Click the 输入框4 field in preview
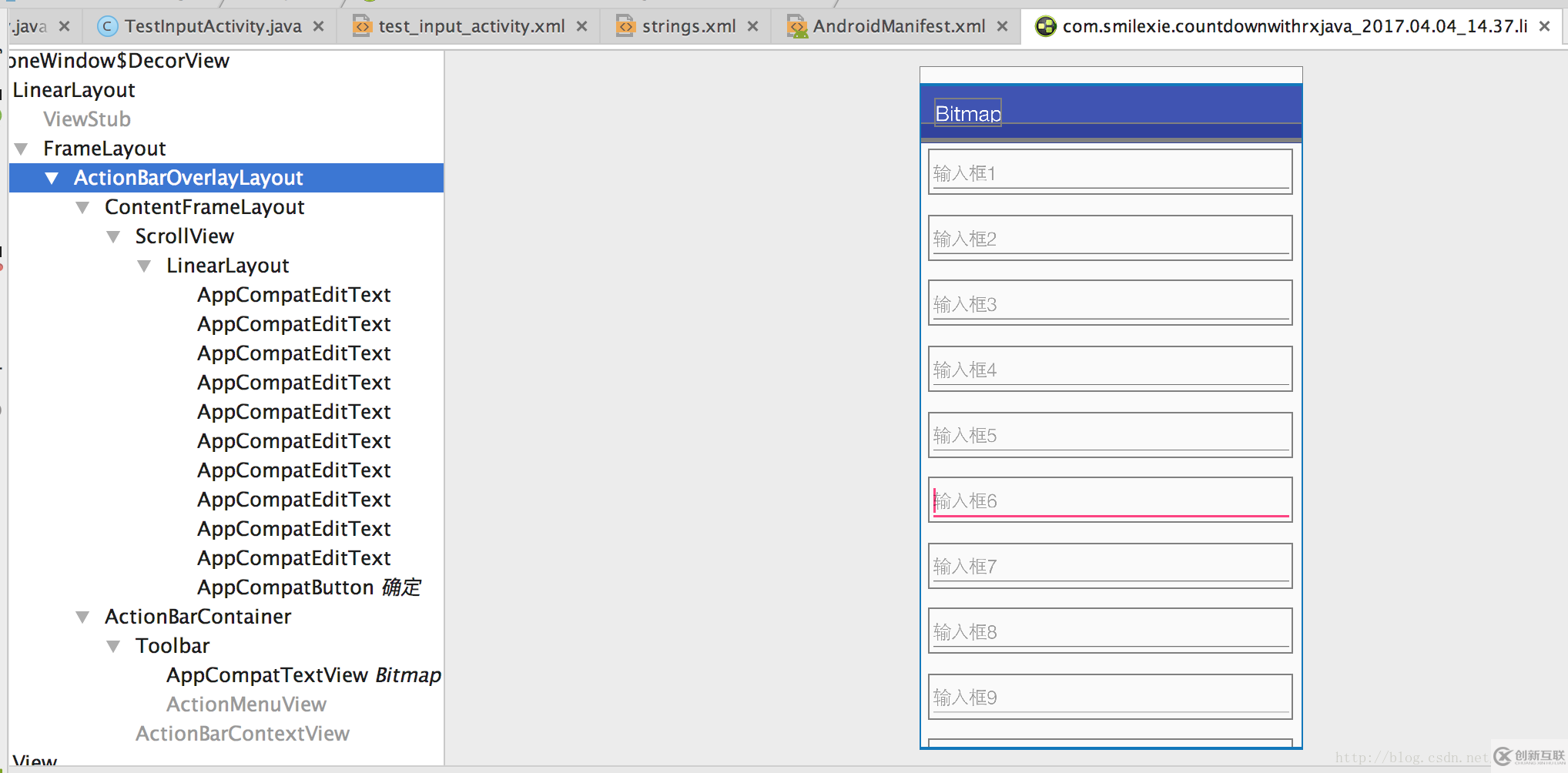This screenshot has height=773, width=1568. 1110,369
